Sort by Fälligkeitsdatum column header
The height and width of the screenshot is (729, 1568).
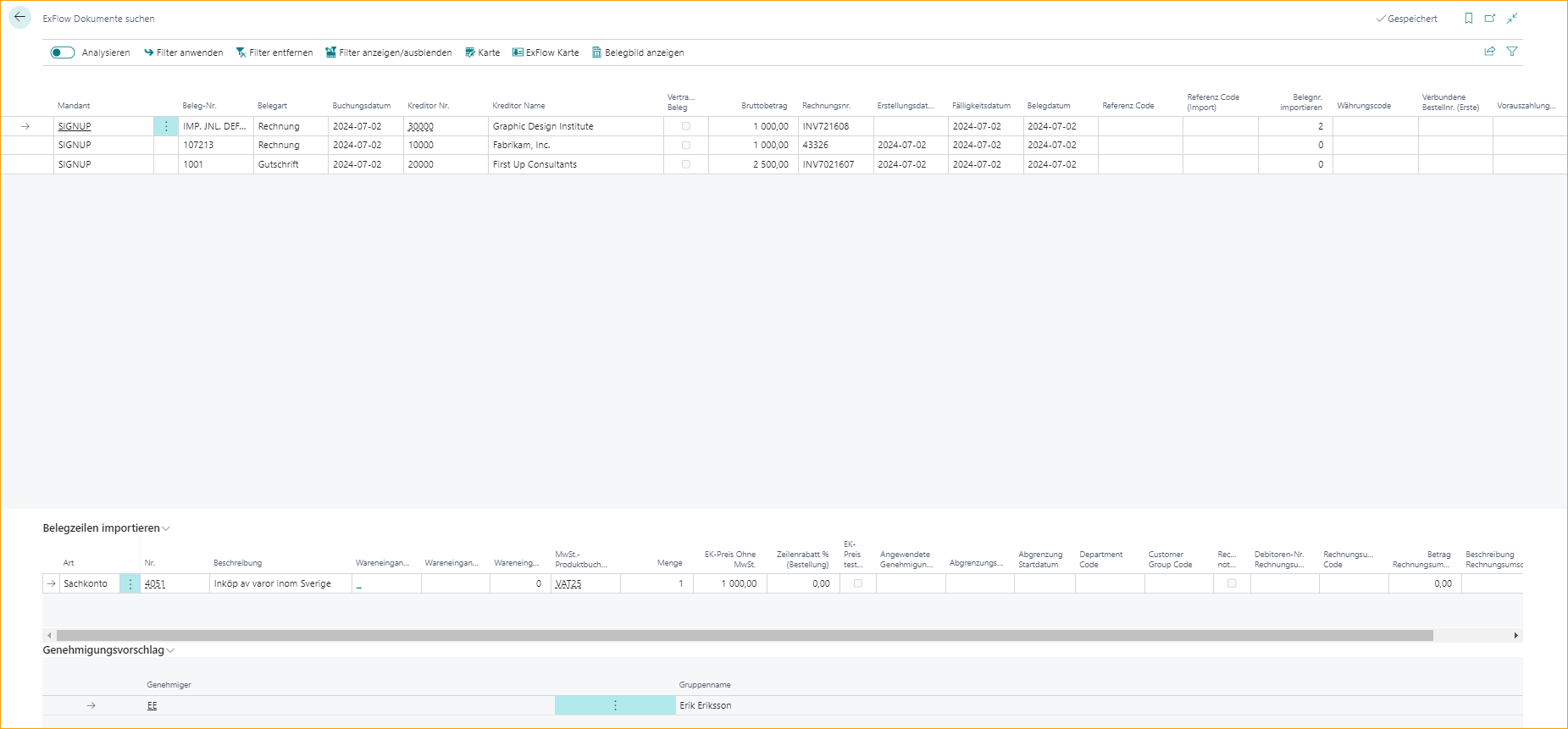[x=981, y=106]
